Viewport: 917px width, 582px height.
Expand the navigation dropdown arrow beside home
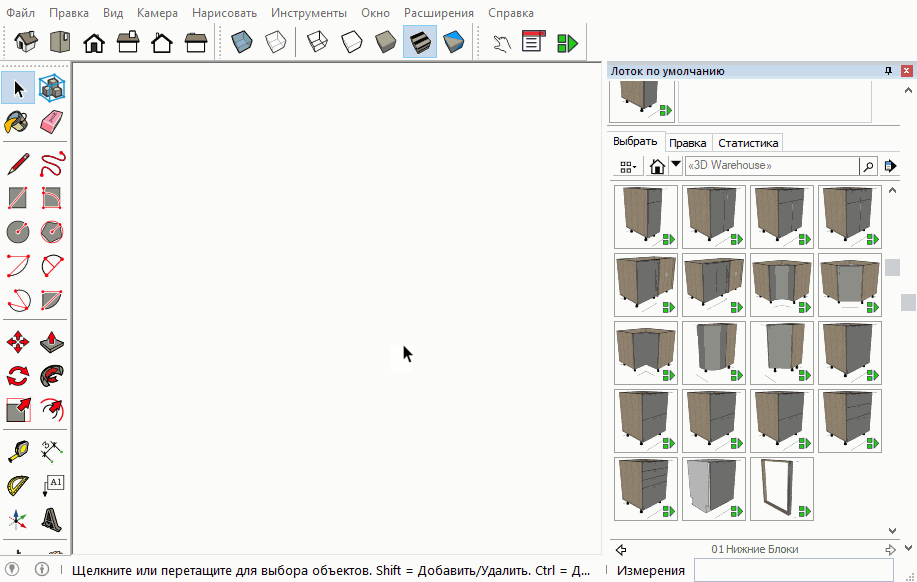(676, 164)
